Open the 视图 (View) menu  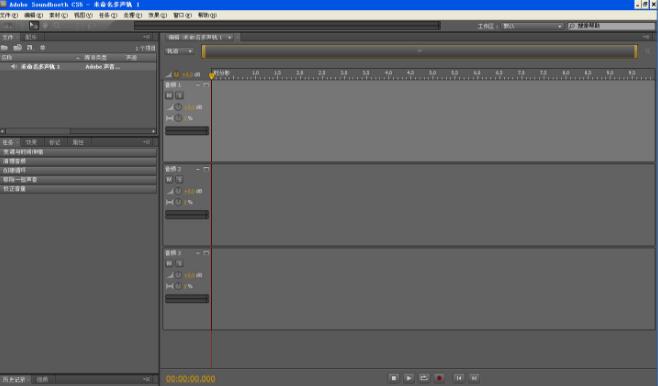[83, 15]
